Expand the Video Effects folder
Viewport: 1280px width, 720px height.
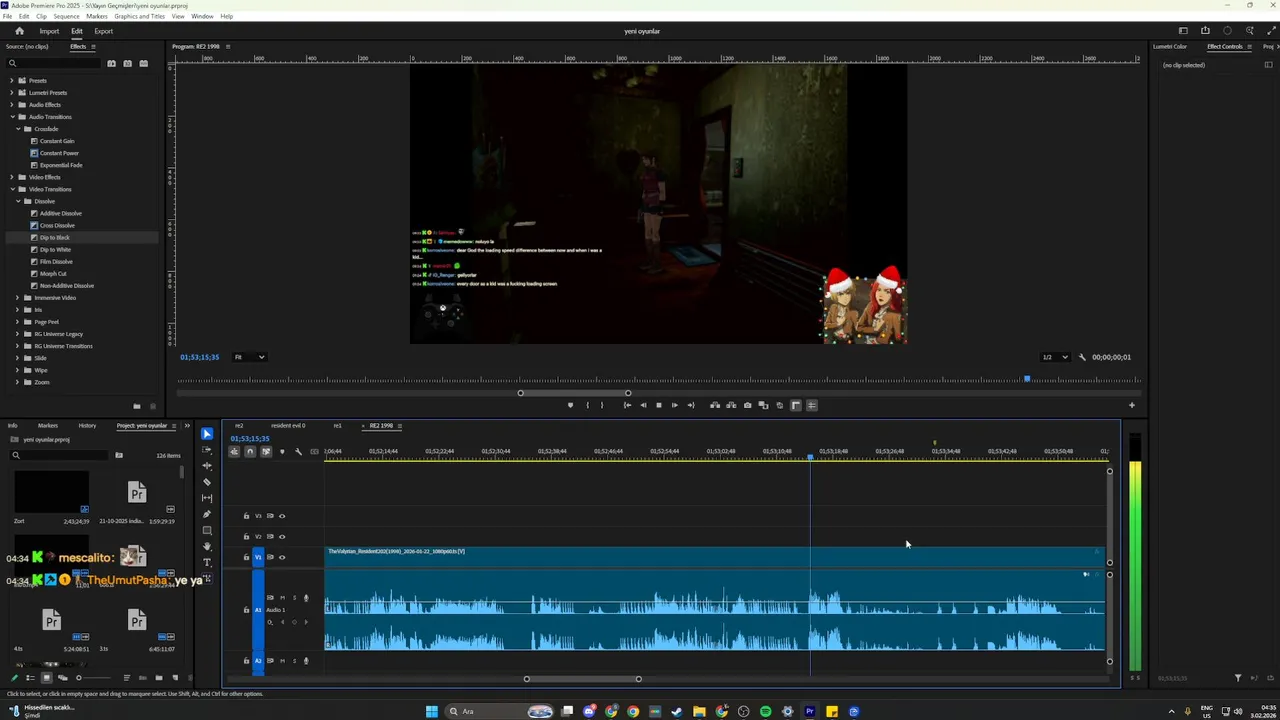[12, 177]
